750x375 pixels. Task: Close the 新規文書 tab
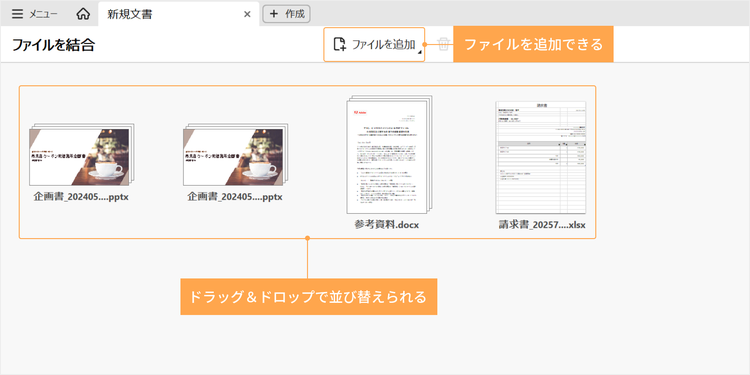pyautogui.click(x=247, y=14)
